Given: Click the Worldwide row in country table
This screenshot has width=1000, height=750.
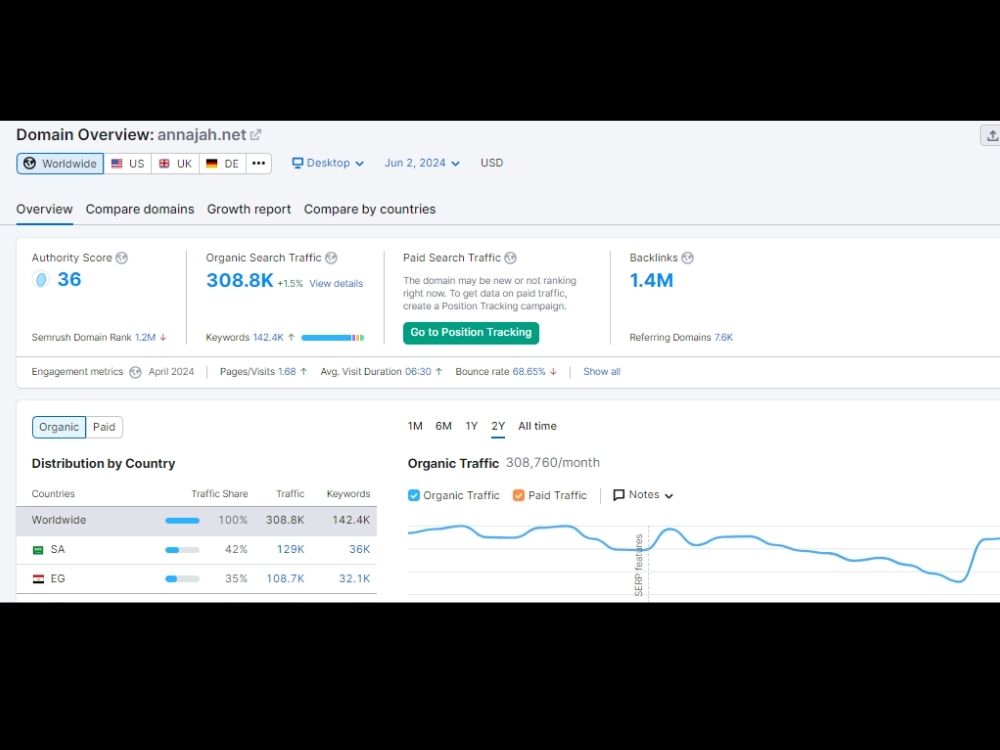Looking at the screenshot, I should 196,520.
